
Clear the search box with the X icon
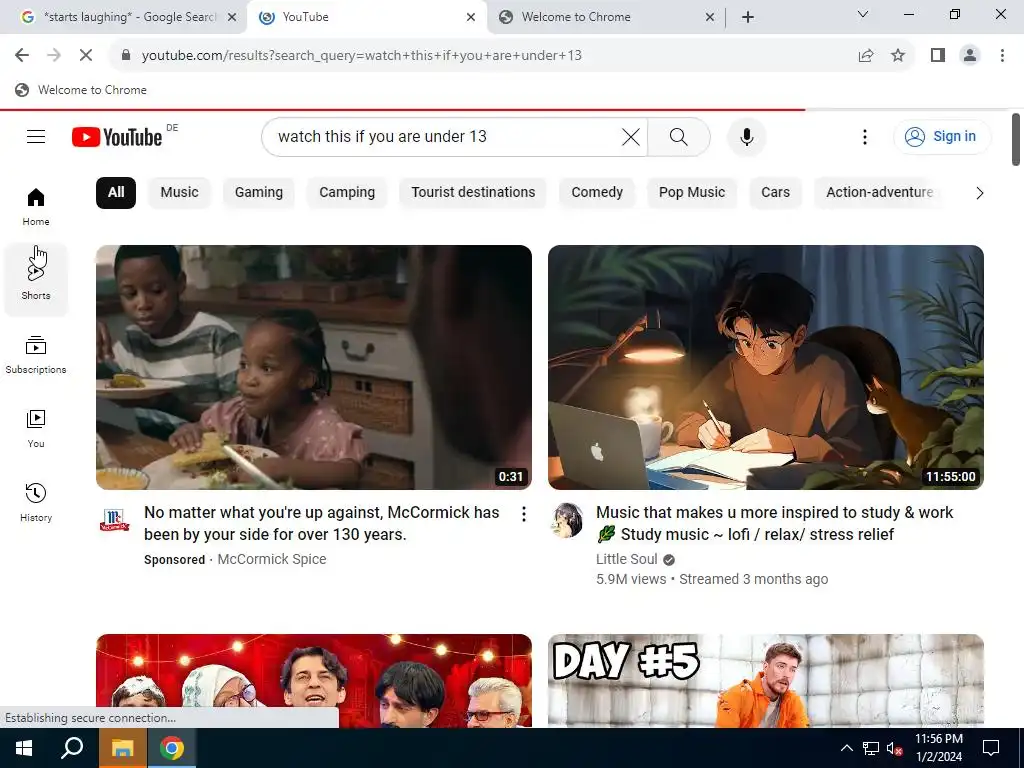point(631,136)
